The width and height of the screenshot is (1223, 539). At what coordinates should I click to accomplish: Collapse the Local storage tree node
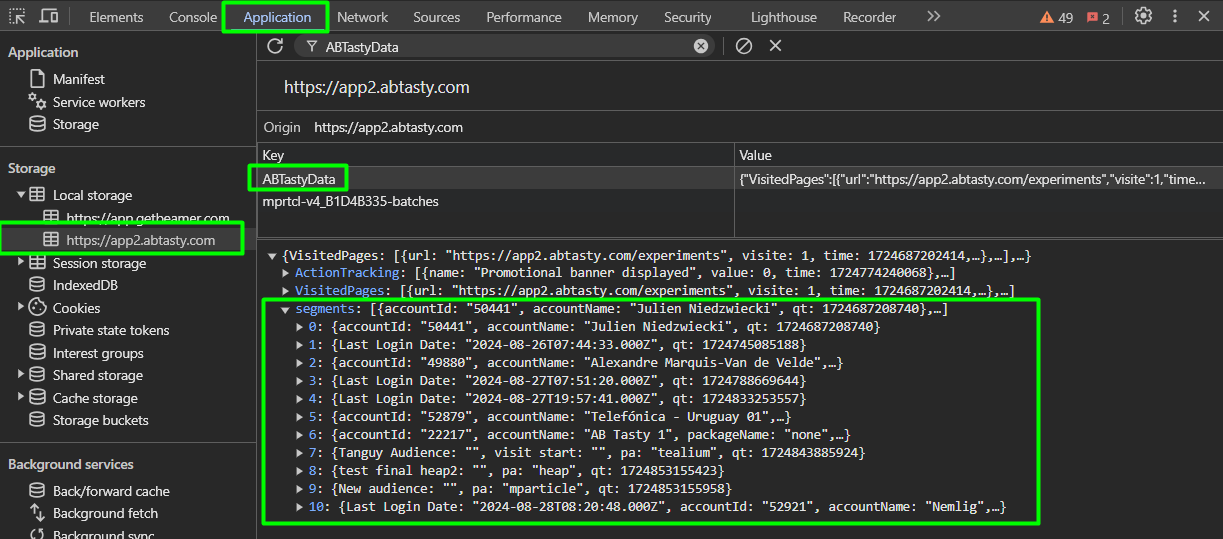click(21, 195)
